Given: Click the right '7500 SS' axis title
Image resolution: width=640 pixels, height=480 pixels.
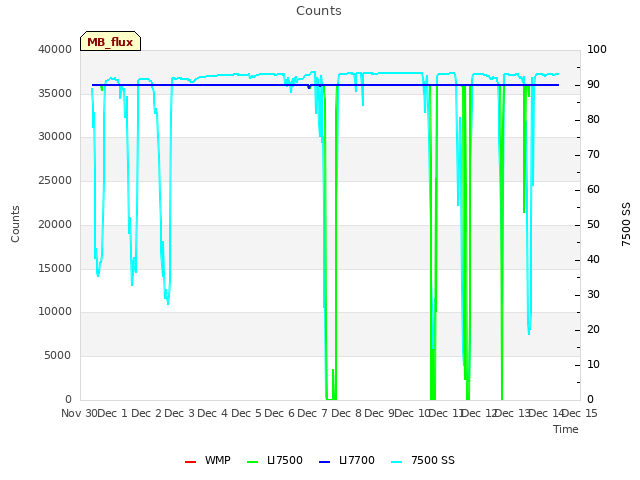Looking at the screenshot, I should tap(626, 224).
